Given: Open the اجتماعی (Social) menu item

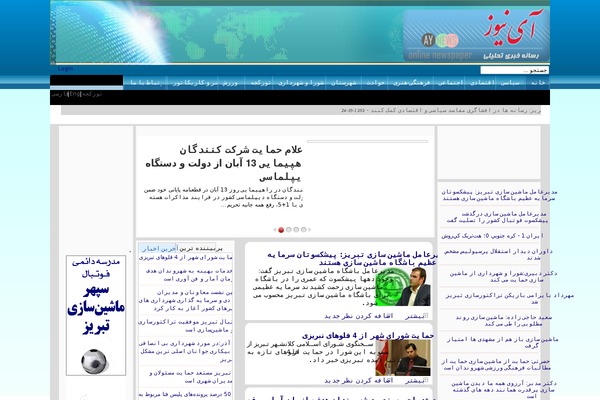Looking at the screenshot, I should 449,82.
